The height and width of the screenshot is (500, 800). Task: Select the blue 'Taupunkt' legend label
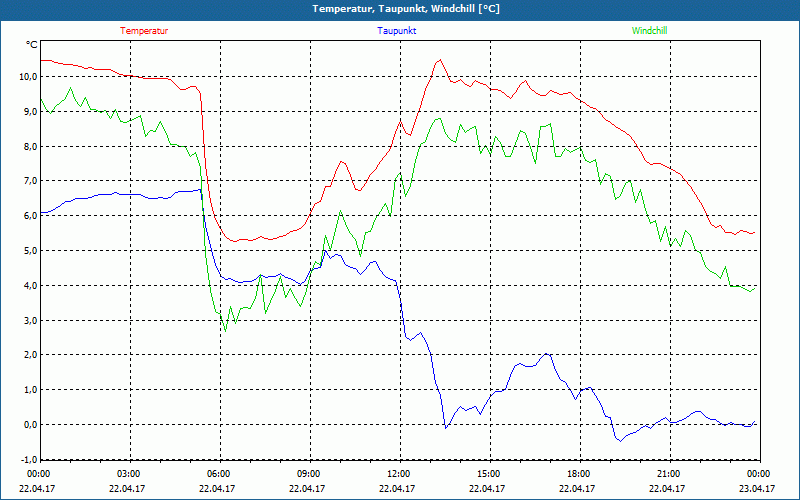point(396,31)
